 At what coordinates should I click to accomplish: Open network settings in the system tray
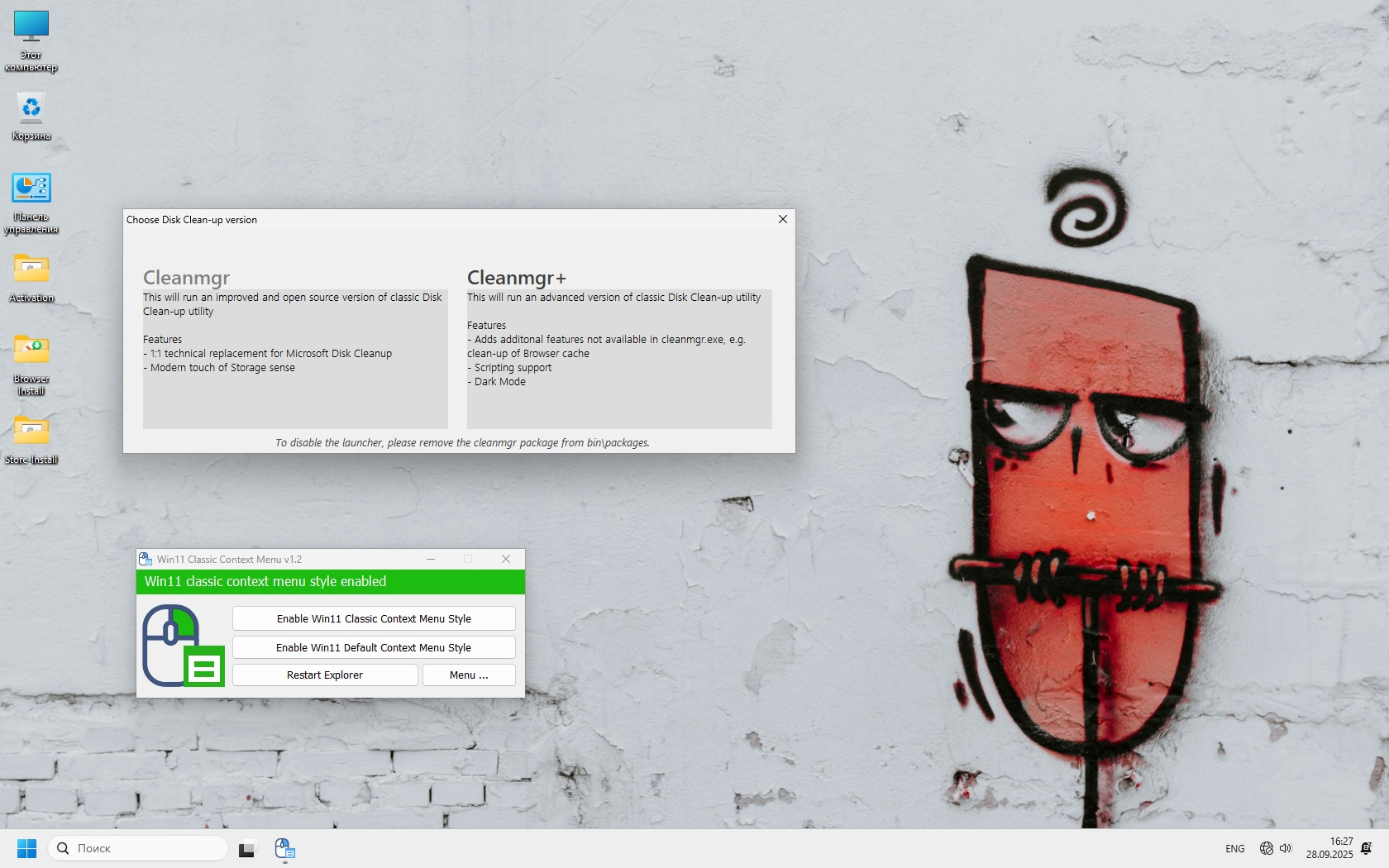tap(1266, 848)
